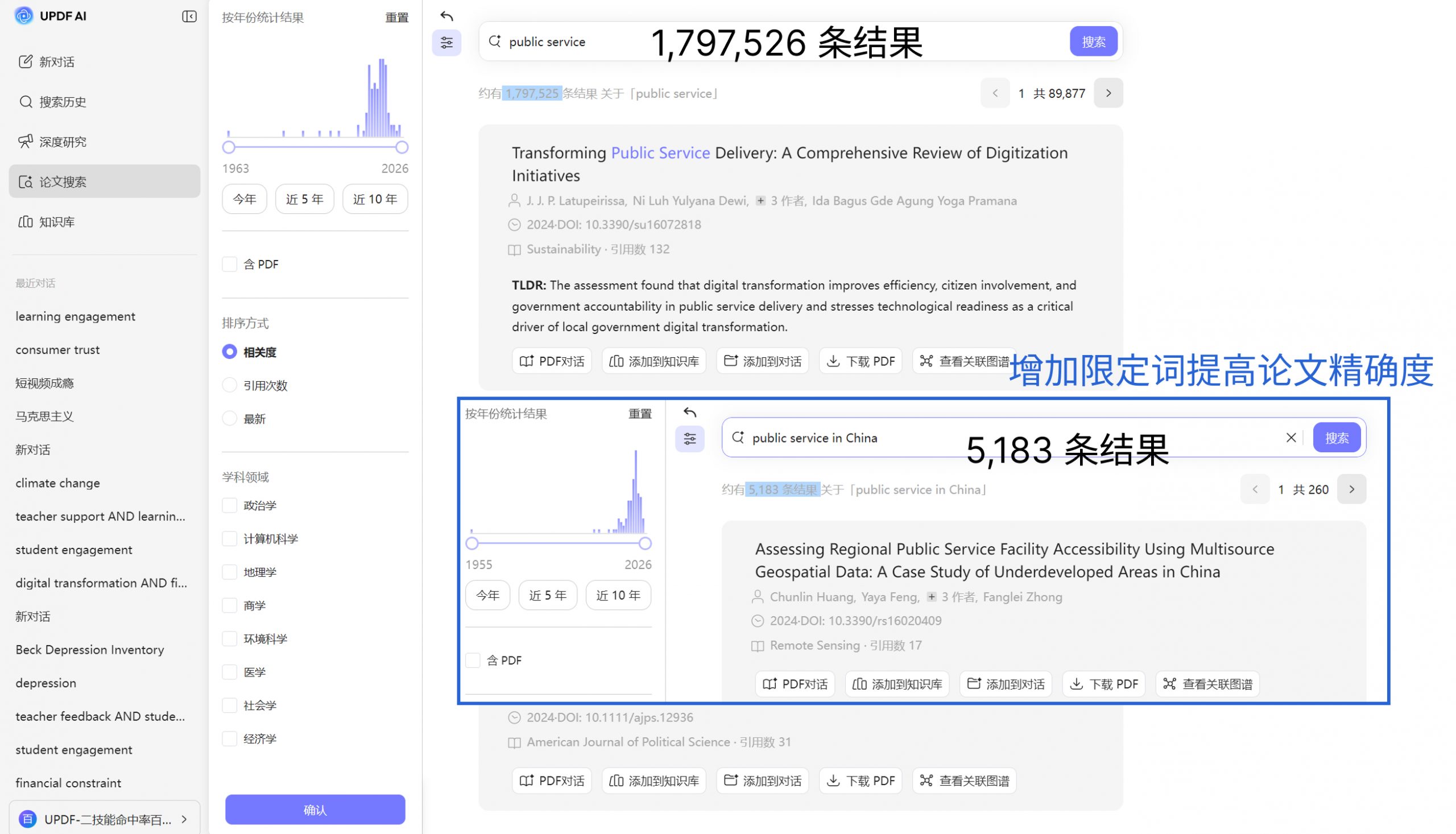Go to next page of 260 results

[1351, 489]
